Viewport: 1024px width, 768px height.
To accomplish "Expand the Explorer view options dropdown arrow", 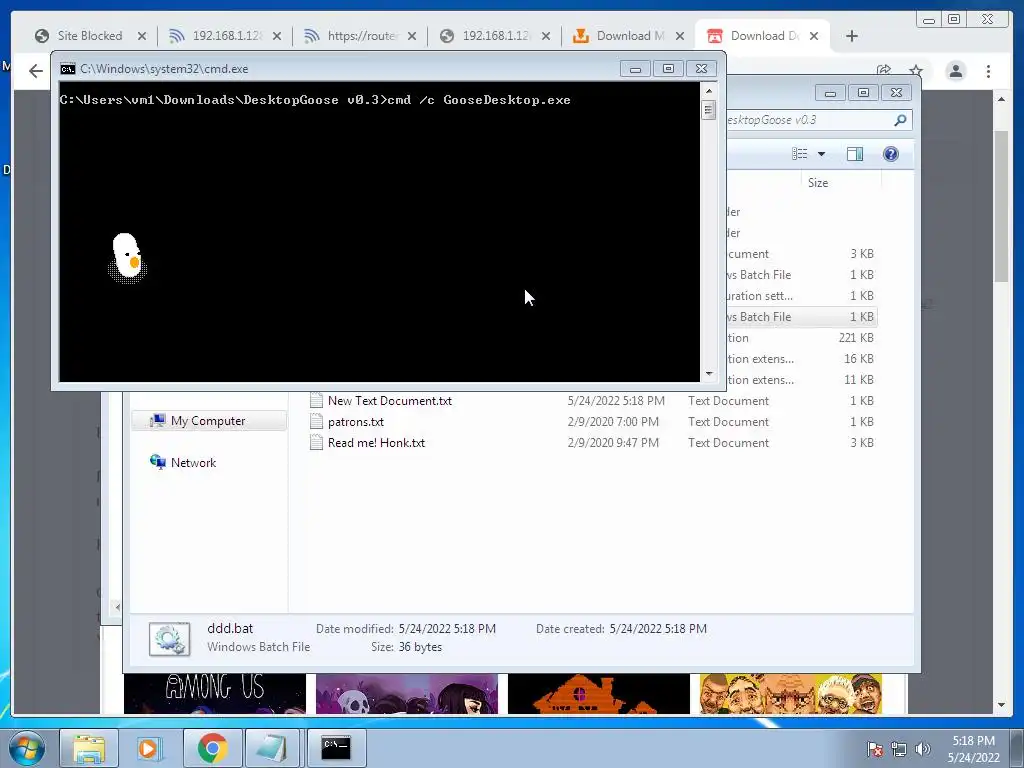I will coord(822,153).
